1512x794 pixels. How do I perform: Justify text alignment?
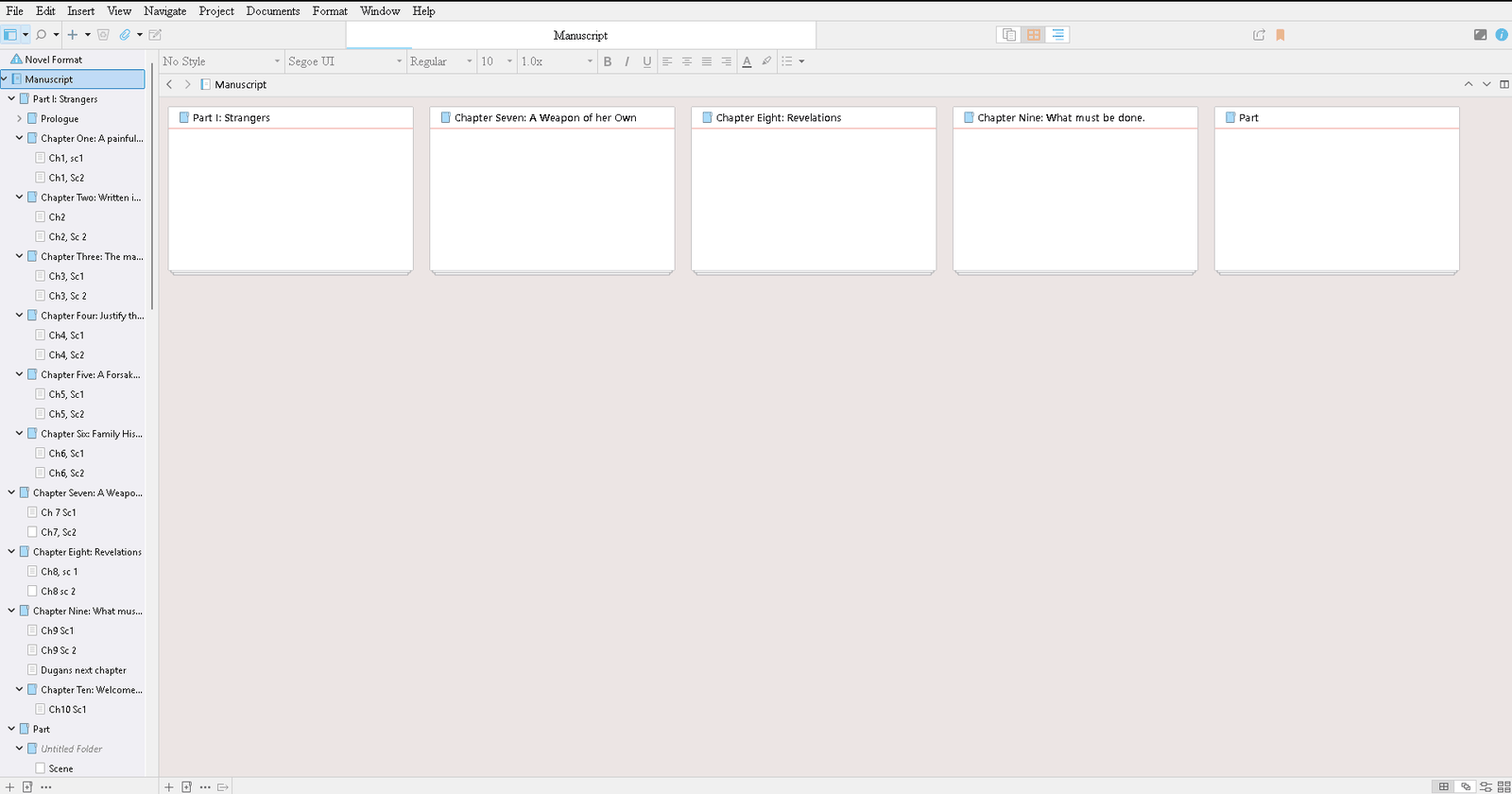click(707, 61)
